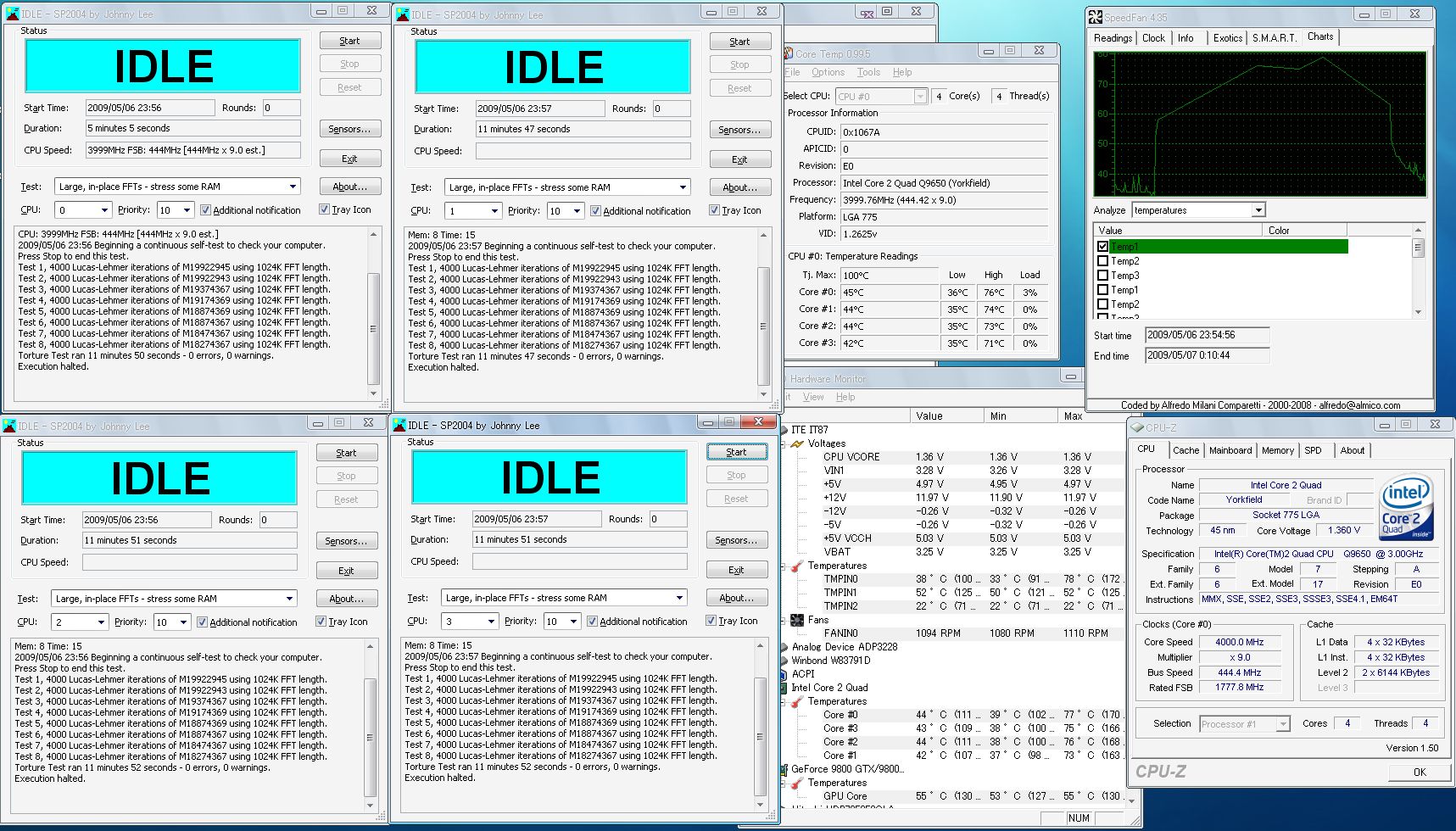Click Exit in SP2004 window CPU 1
The height and width of the screenshot is (831, 1456).
pyautogui.click(x=739, y=159)
